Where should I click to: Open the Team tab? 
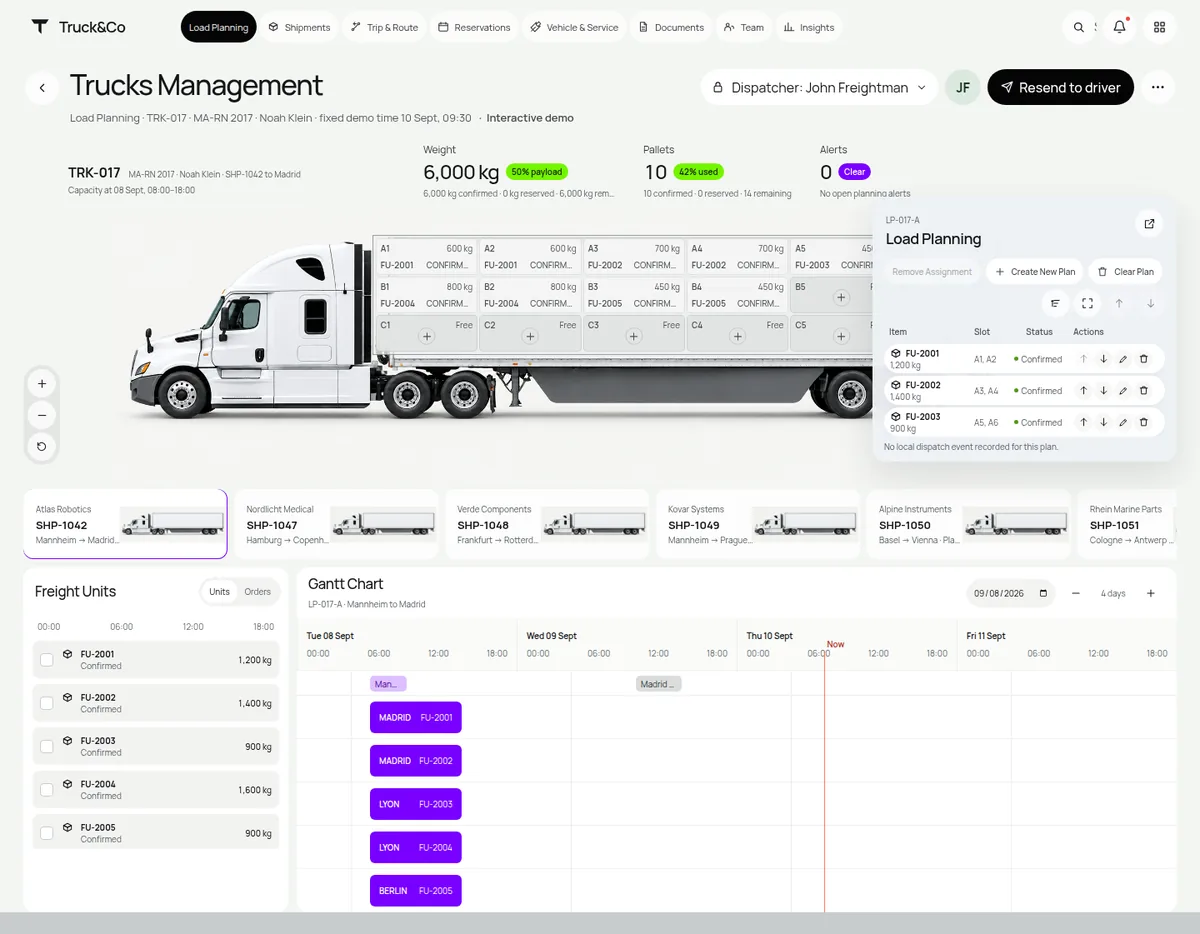744,27
